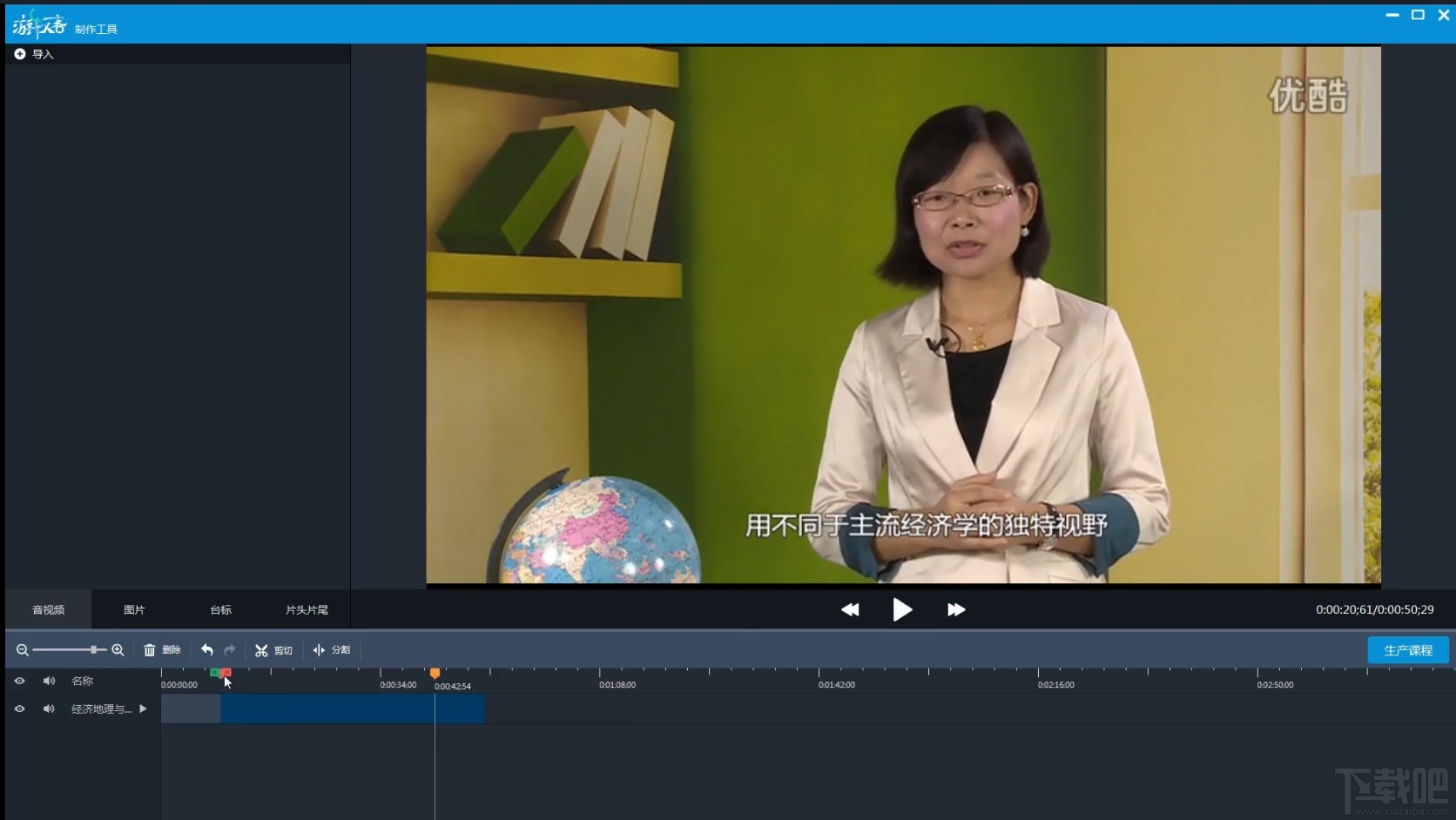
Task: Zoom out the timeline with the minus magnifier
Action: [x=23, y=650]
